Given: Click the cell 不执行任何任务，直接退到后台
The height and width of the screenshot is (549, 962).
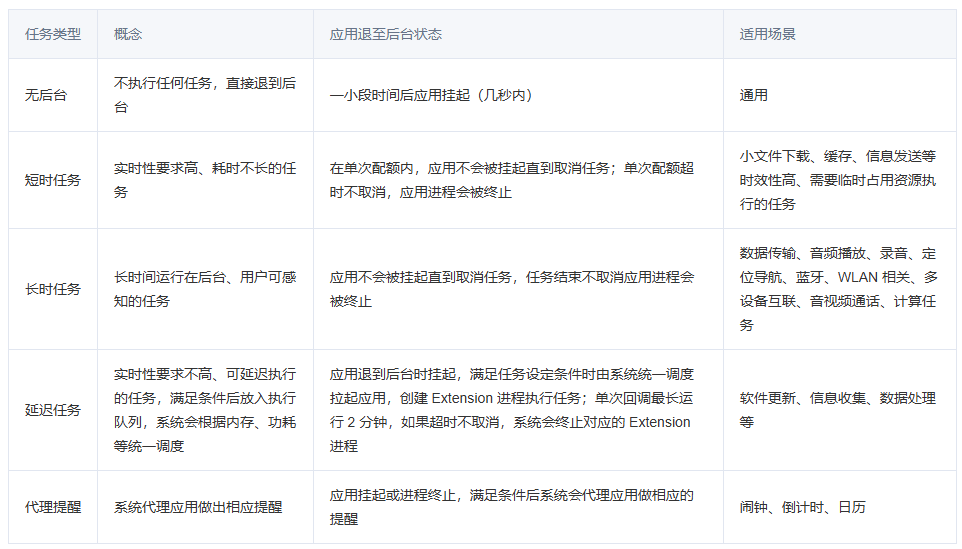Looking at the screenshot, I should click(x=206, y=95).
